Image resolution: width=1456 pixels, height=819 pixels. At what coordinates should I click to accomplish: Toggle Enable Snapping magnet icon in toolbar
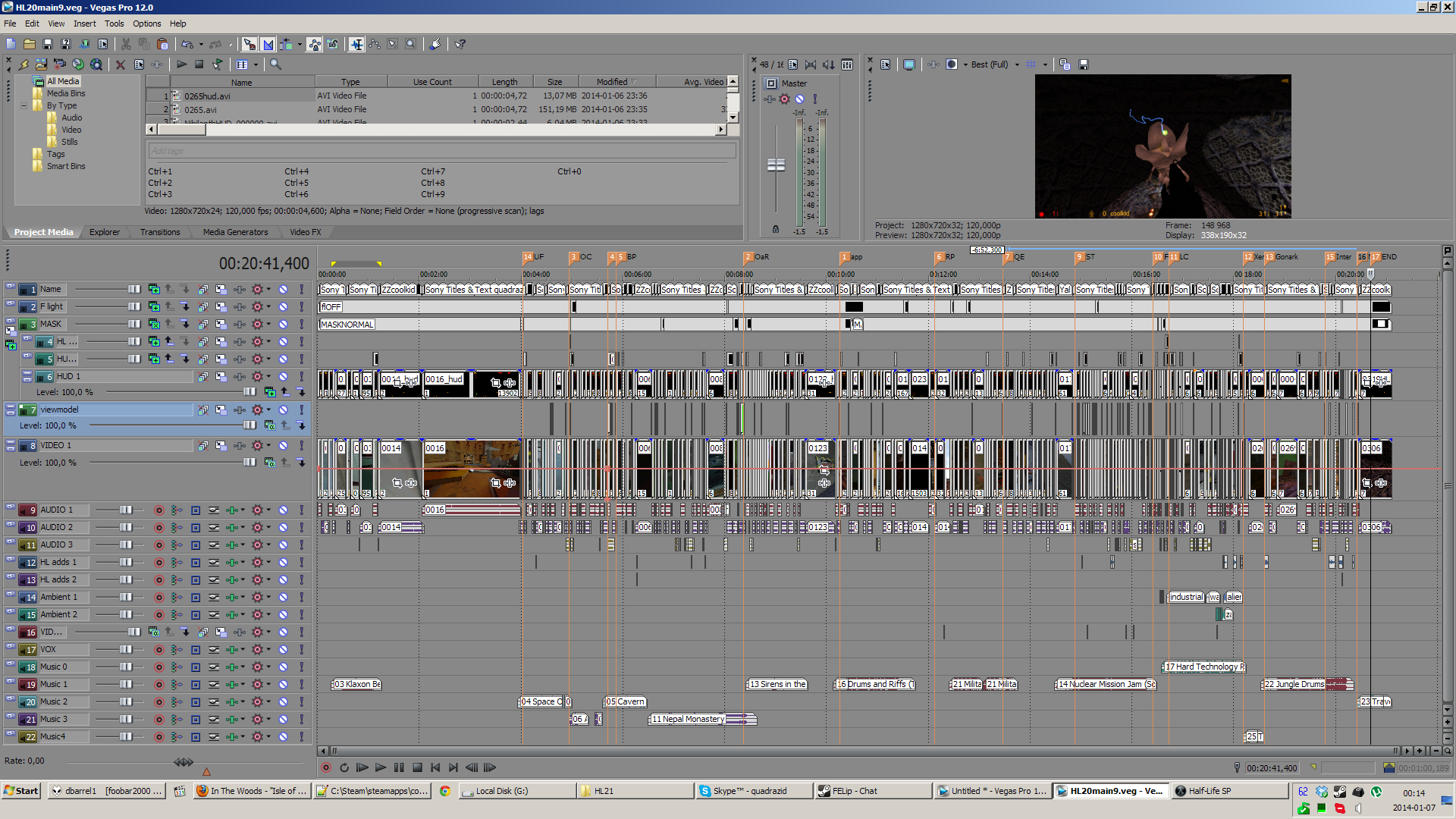pyautogui.click(x=249, y=45)
